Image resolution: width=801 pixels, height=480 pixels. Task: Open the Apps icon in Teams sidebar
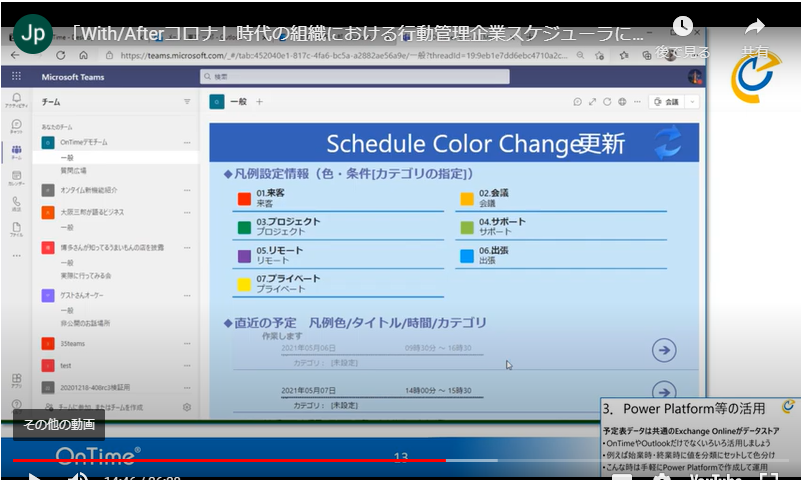coord(16,380)
